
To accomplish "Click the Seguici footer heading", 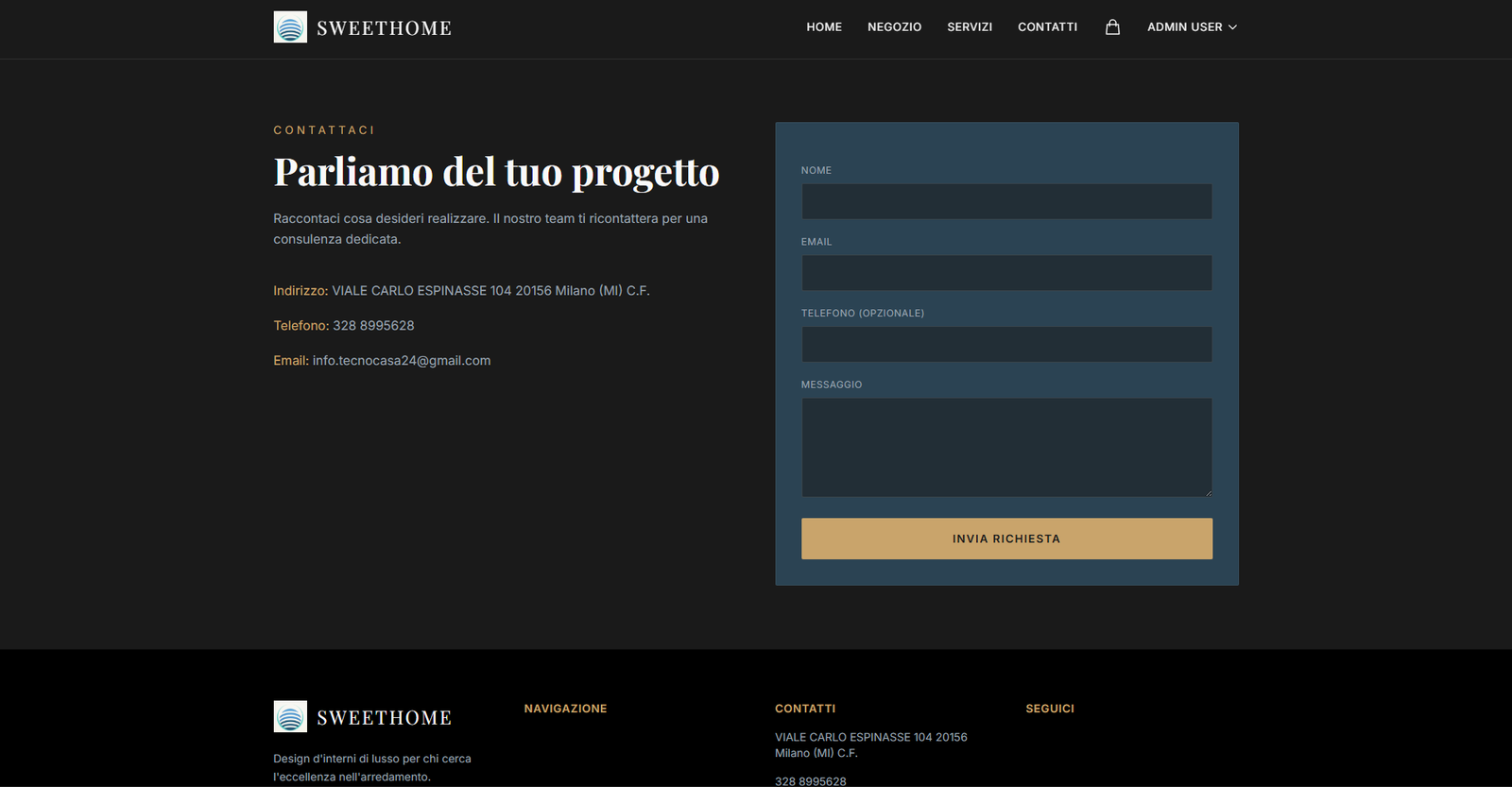I will 1050,709.
